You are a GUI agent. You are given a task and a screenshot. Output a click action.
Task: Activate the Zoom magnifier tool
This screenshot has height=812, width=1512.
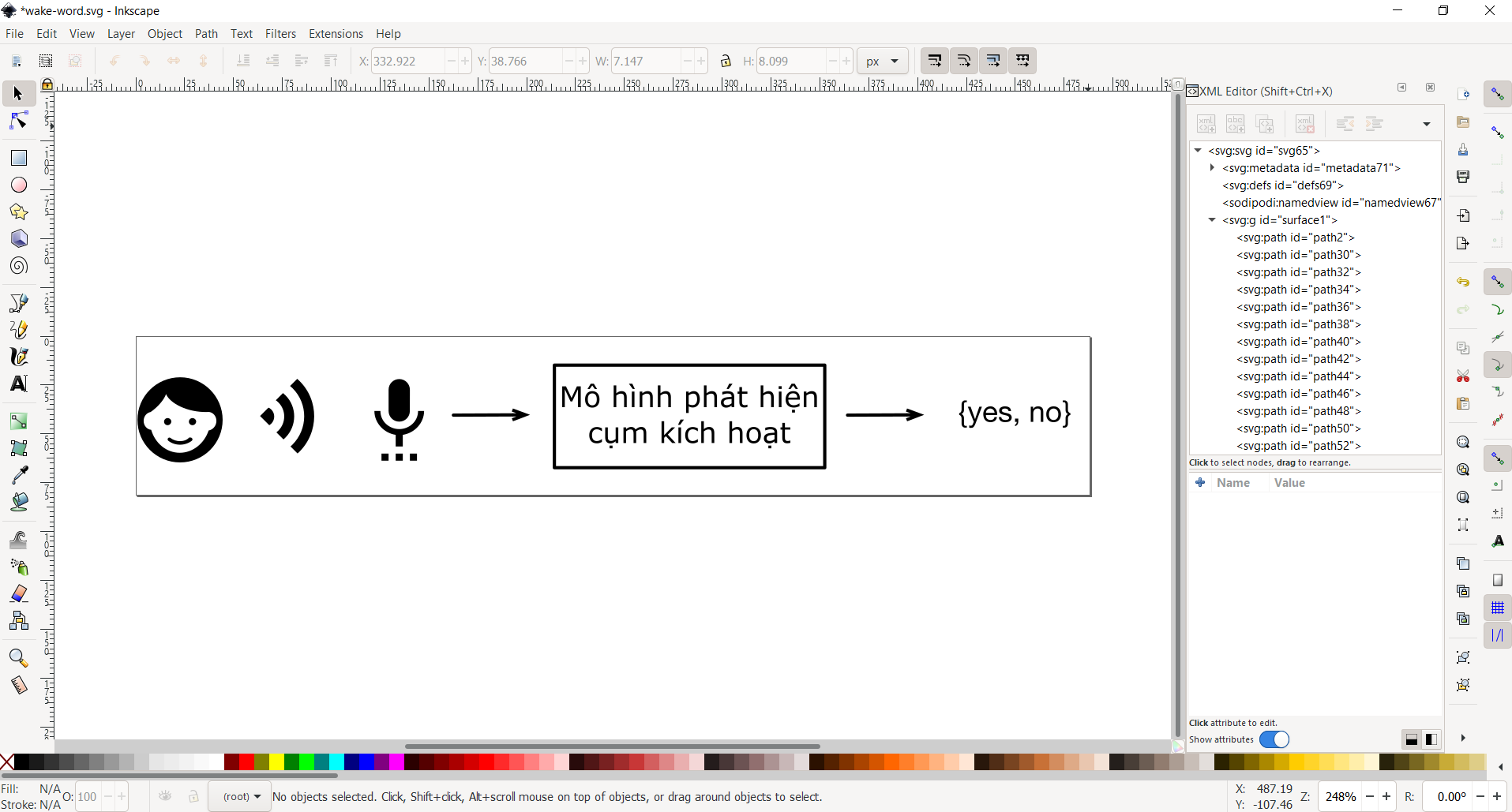click(19, 657)
